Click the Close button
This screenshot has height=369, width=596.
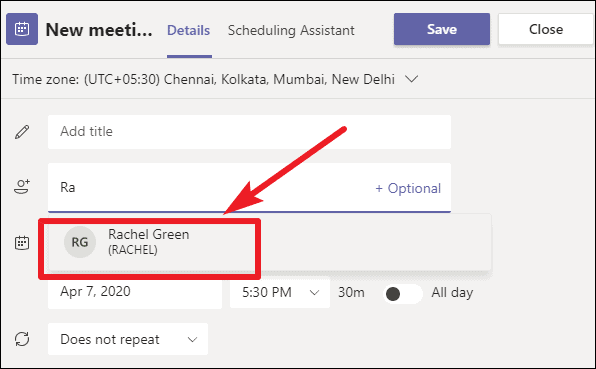(x=546, y=29)
